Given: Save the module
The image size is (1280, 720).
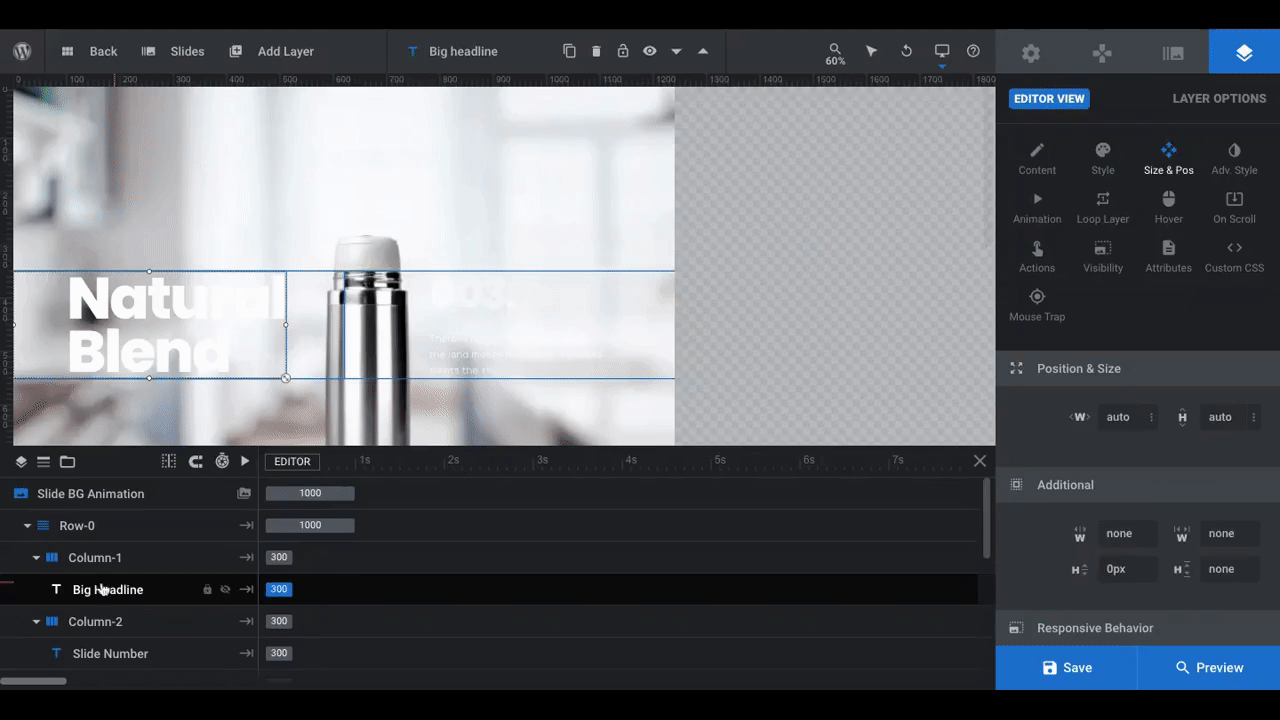Looking at the screenshot, I should 1066,668.
